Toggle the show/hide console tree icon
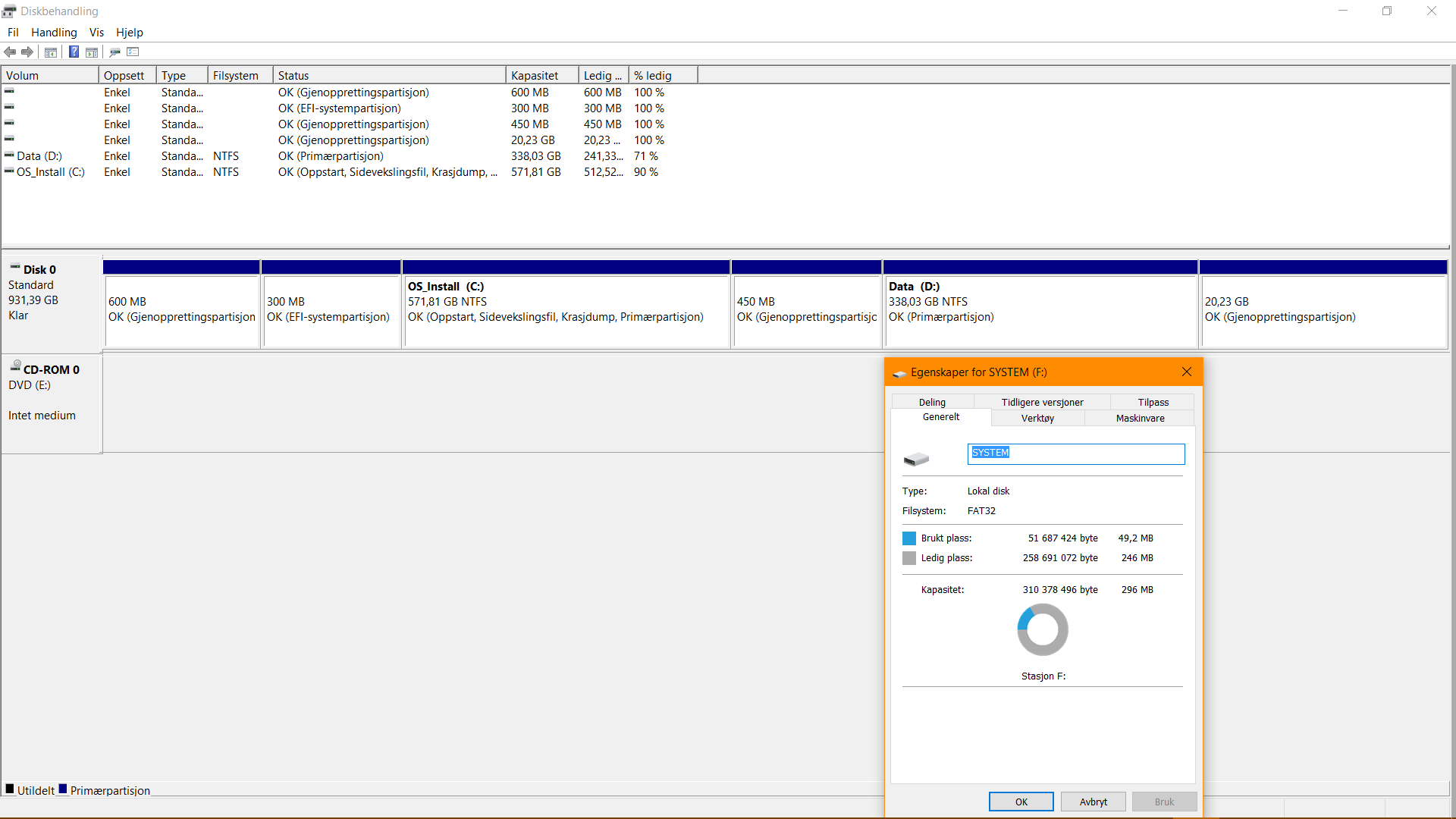The width and height of the screenshot is (1456, 819). point(51,52)
